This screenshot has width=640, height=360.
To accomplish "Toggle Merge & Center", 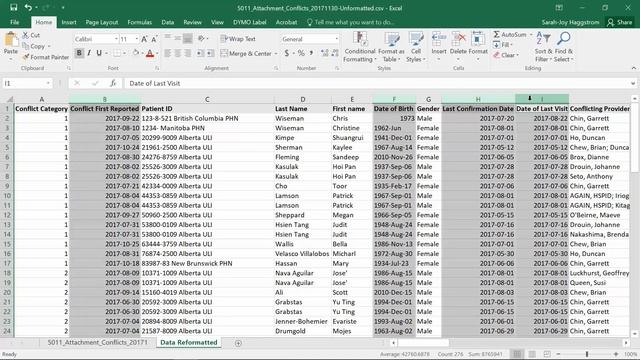I will click(246, 53).
